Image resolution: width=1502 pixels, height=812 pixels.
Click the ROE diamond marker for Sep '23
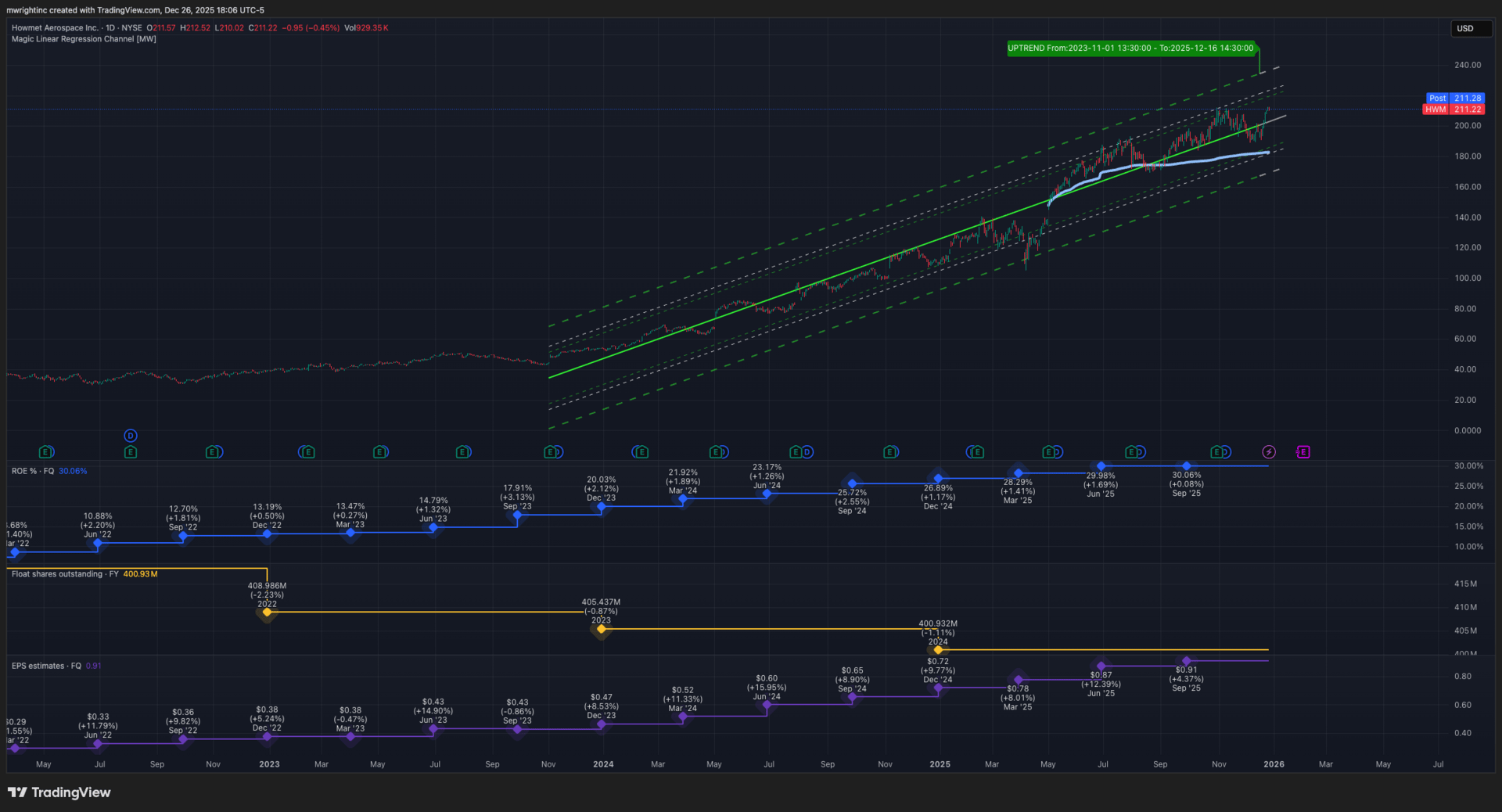click(517, 515)
